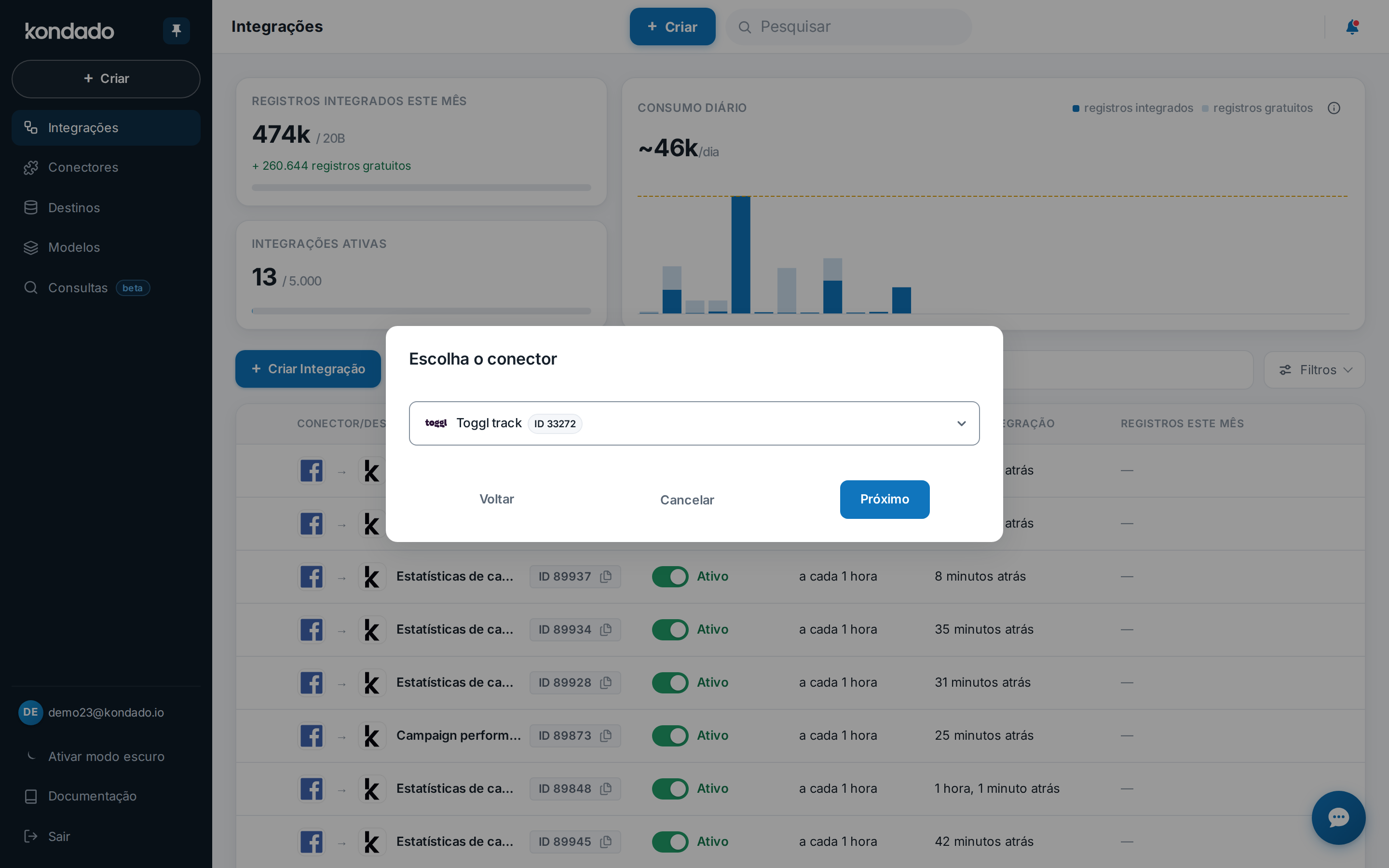Image resolution: width=1389 pixels, height=868 pixels.
Task: Cancel the connector dialog
Action: tap(687, 500)
